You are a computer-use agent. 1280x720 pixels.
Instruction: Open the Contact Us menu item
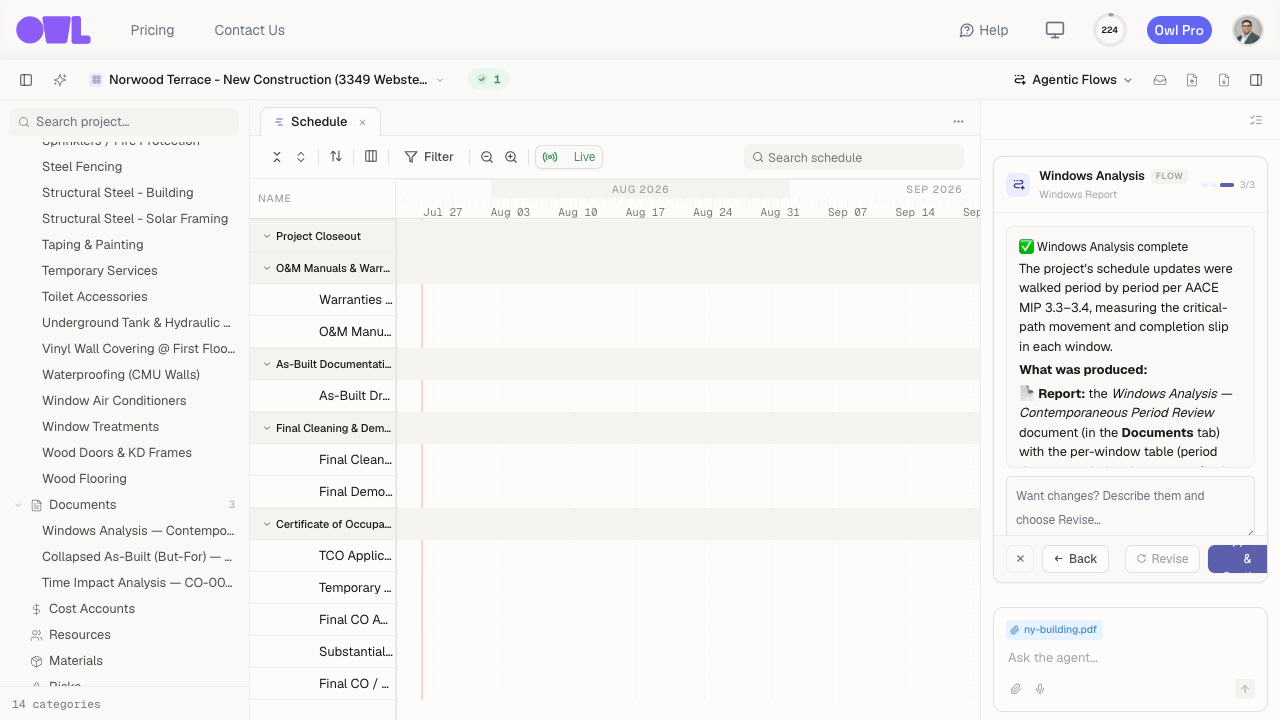point(249,30)
